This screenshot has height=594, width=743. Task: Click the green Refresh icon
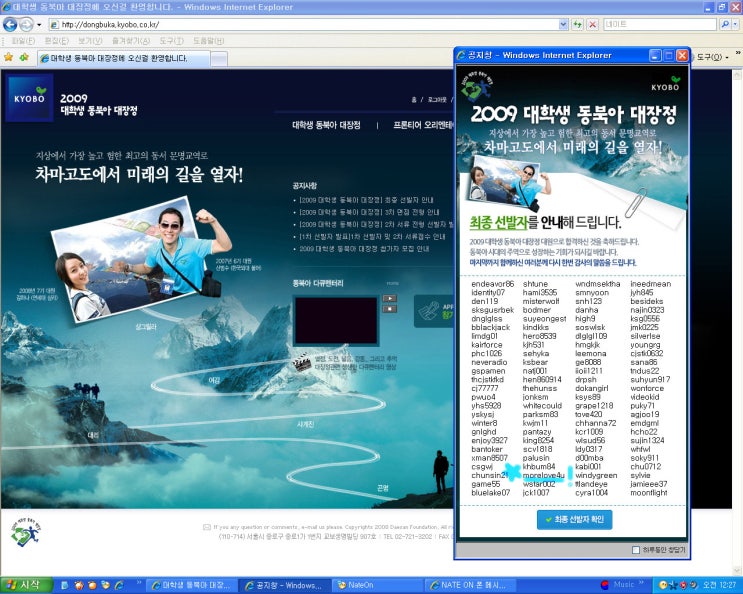[x=578, y=25]
